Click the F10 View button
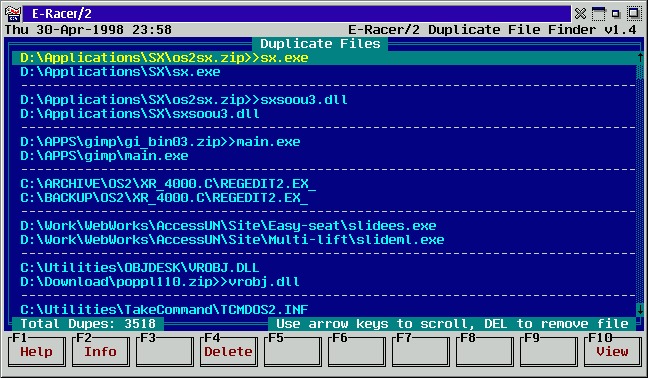The height and width of the screenshot is (378, 648). [612, 351]
